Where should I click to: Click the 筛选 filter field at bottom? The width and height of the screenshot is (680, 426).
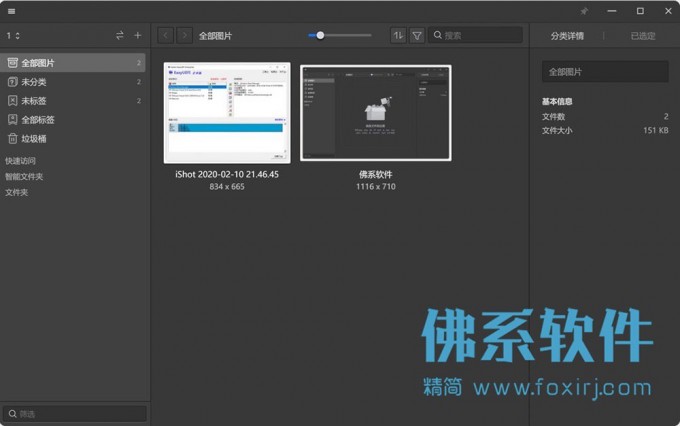pos(75,414)
